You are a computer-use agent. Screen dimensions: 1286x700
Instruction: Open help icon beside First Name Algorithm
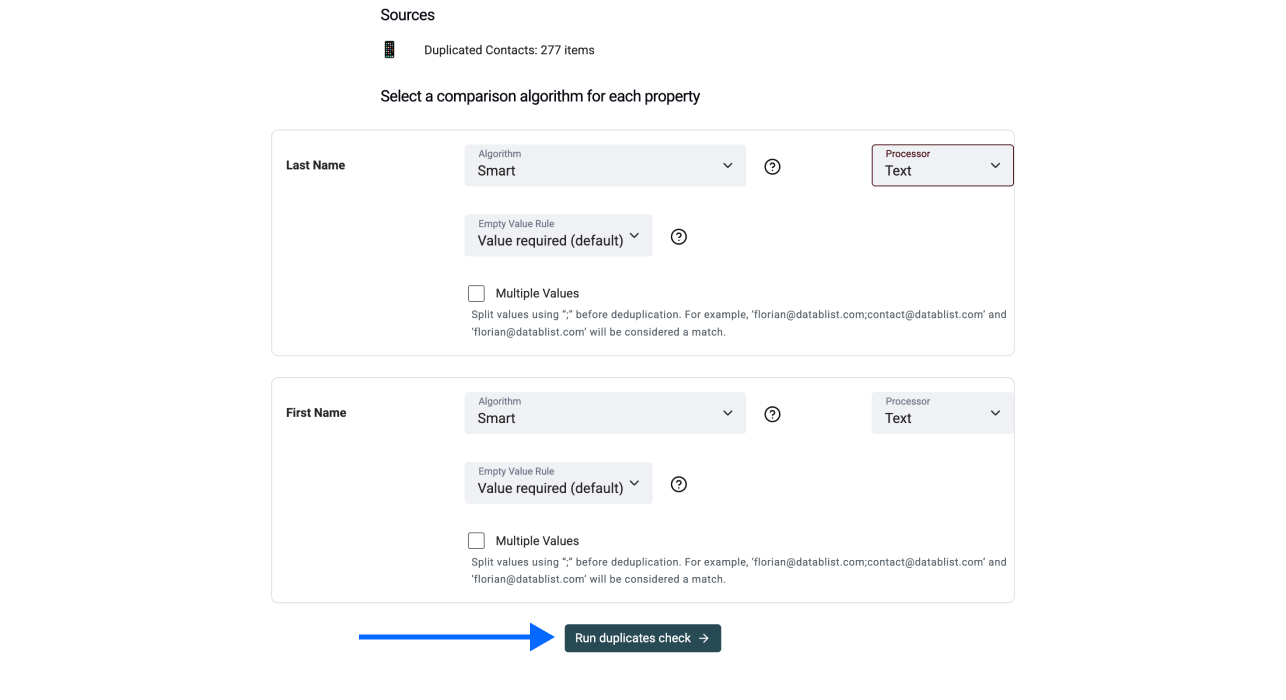tap(772, 414)
